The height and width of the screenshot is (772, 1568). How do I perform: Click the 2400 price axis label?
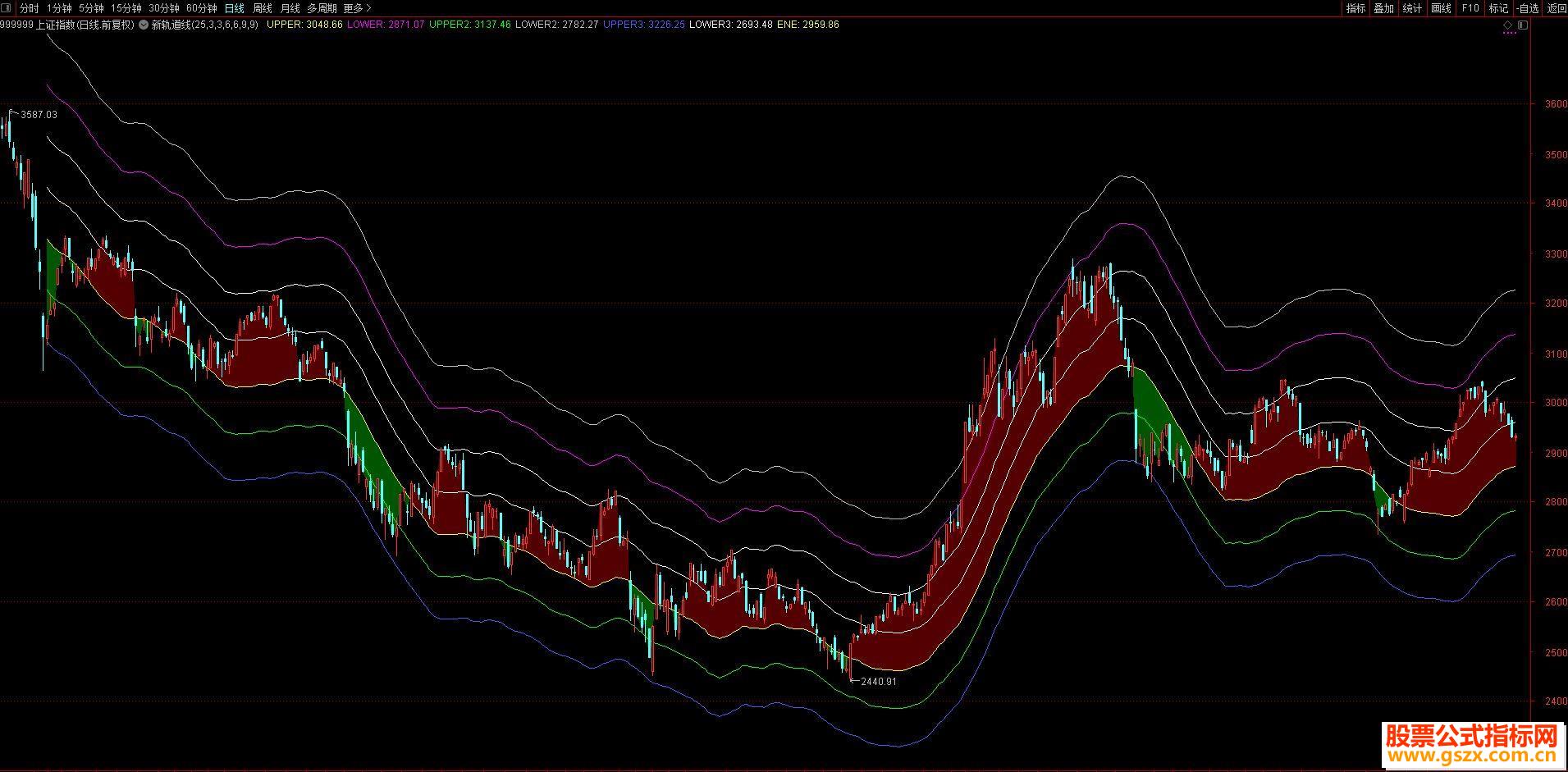point(1557,702)
